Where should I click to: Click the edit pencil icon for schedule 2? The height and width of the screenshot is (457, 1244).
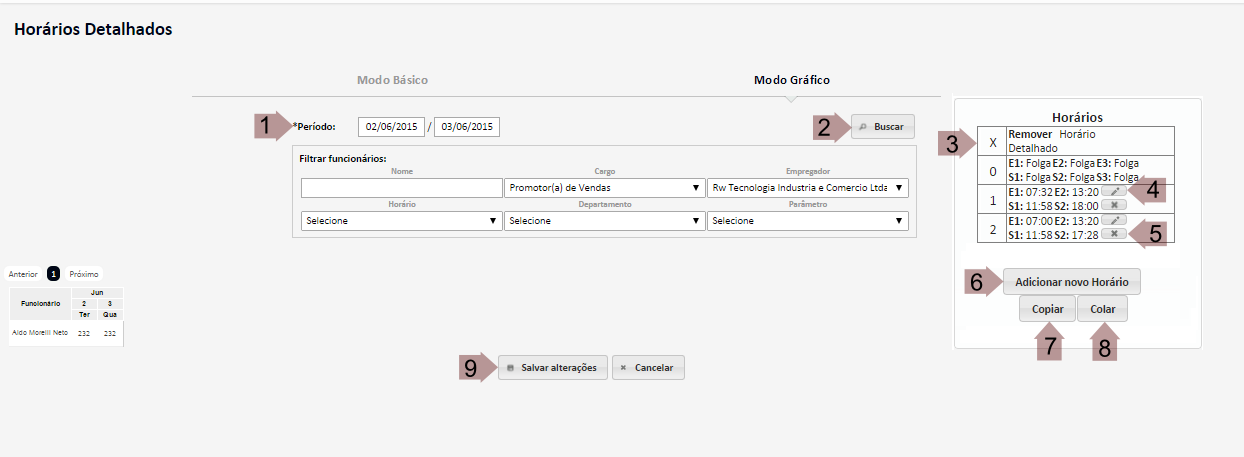coord(1114,220)
